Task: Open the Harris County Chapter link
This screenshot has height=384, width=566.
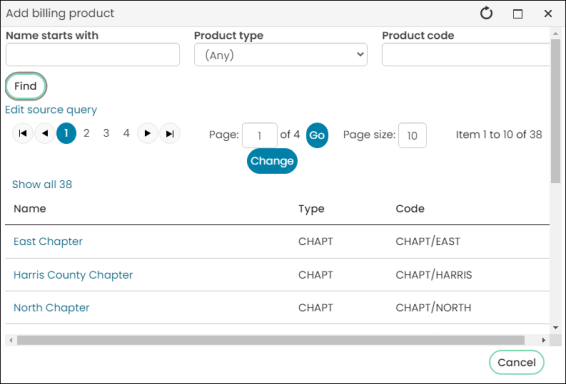Action: [73, 275]
